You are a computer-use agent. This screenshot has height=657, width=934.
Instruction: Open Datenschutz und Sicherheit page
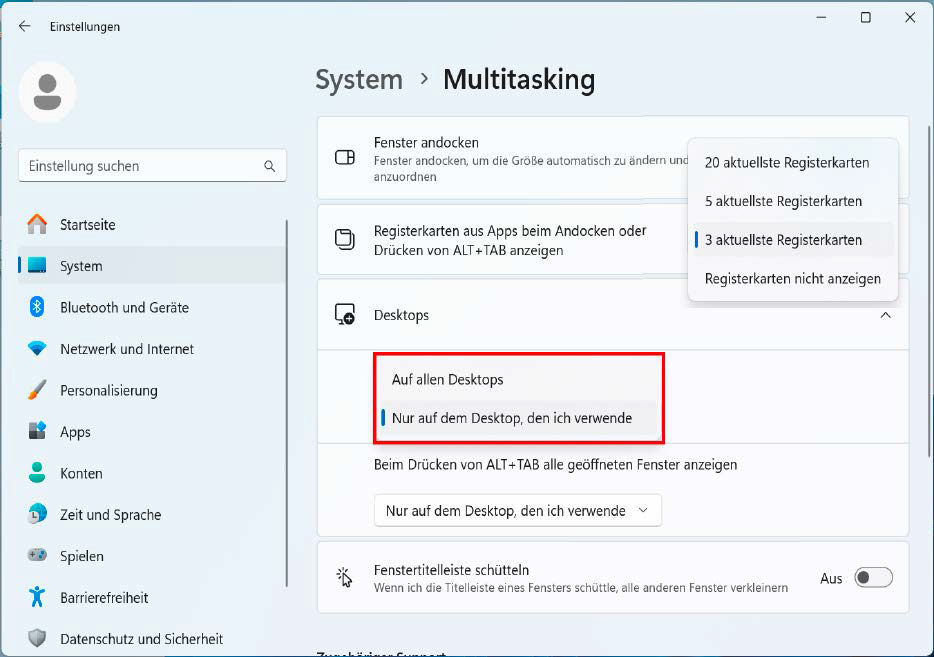[152, 638]
